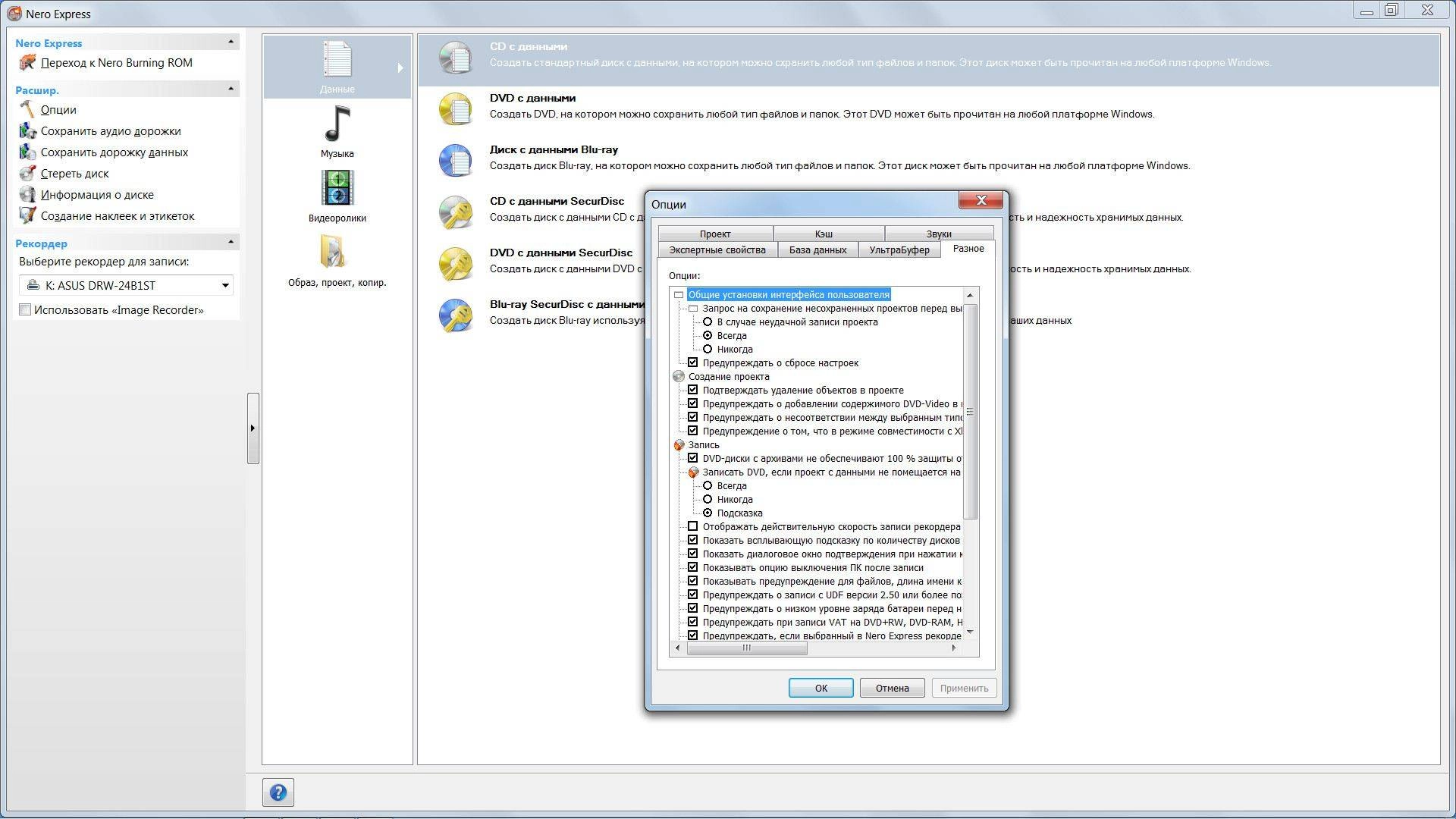Click the Отмена button

(x=892, y=688)
